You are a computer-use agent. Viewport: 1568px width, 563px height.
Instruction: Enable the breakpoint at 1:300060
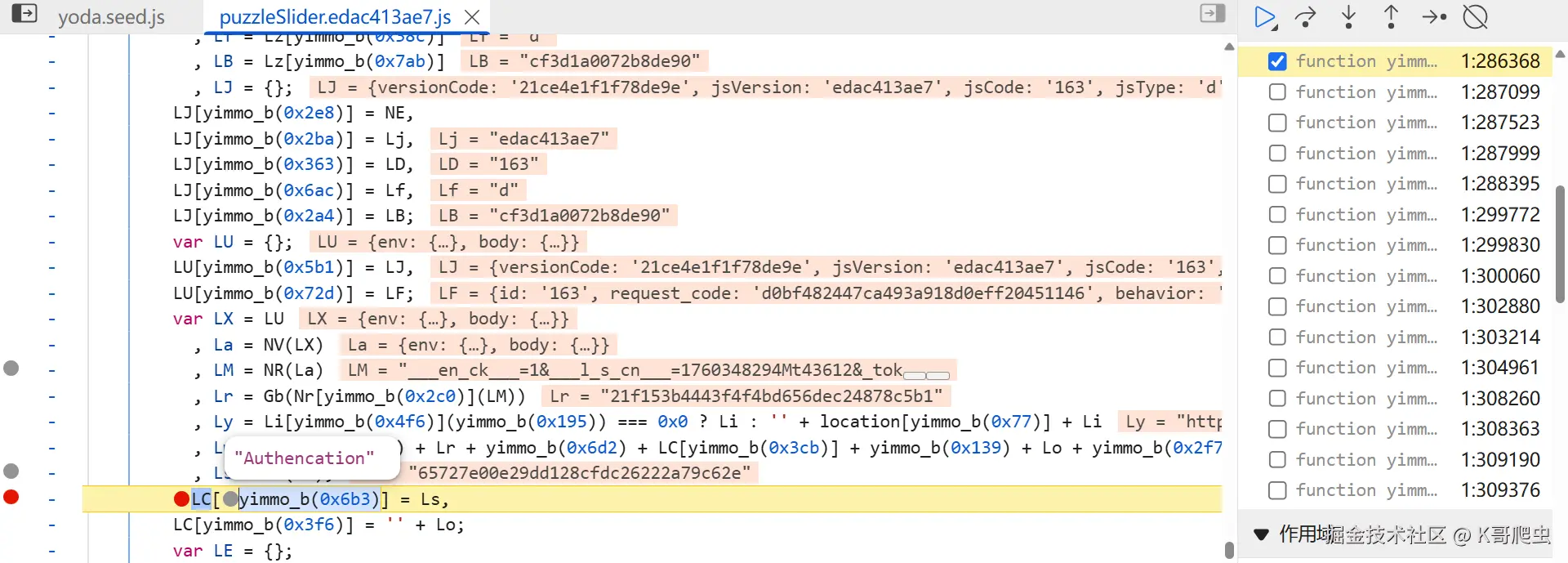[x=1277, y=276]
